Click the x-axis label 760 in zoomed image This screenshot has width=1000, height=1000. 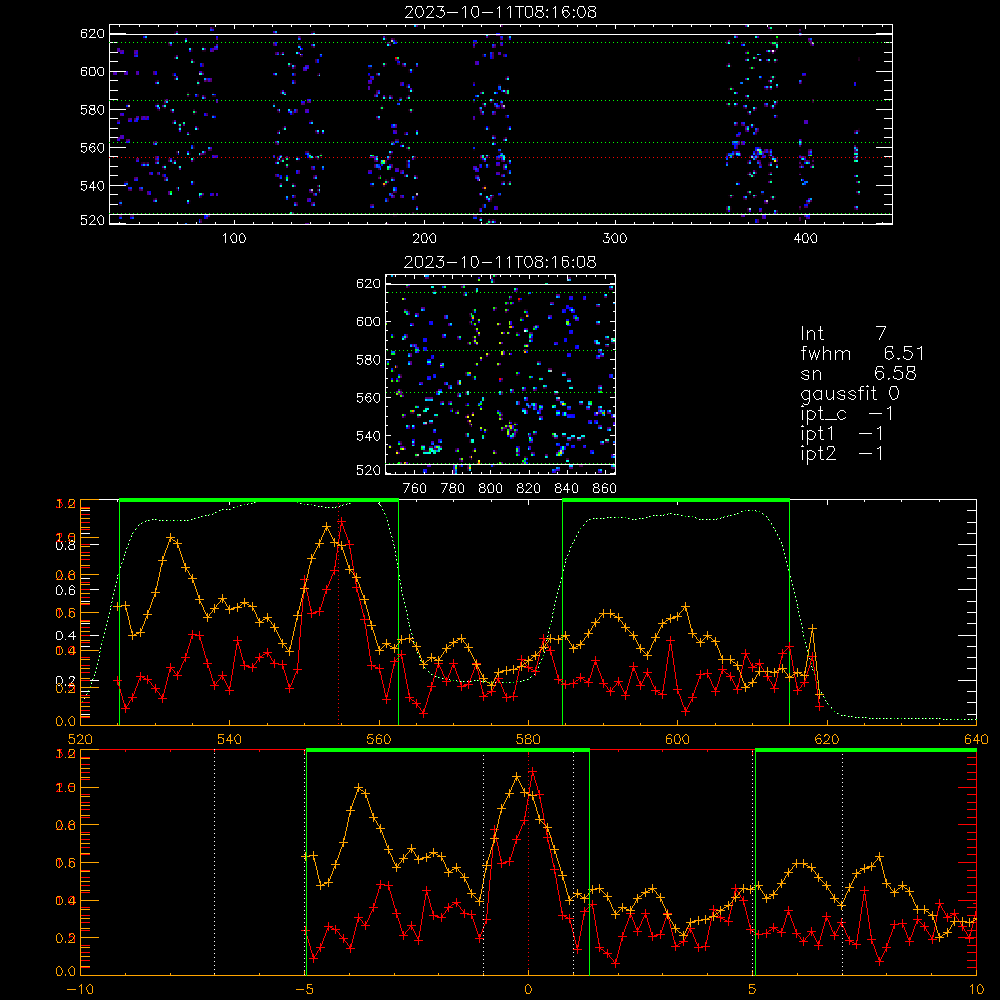coord(415,489)
